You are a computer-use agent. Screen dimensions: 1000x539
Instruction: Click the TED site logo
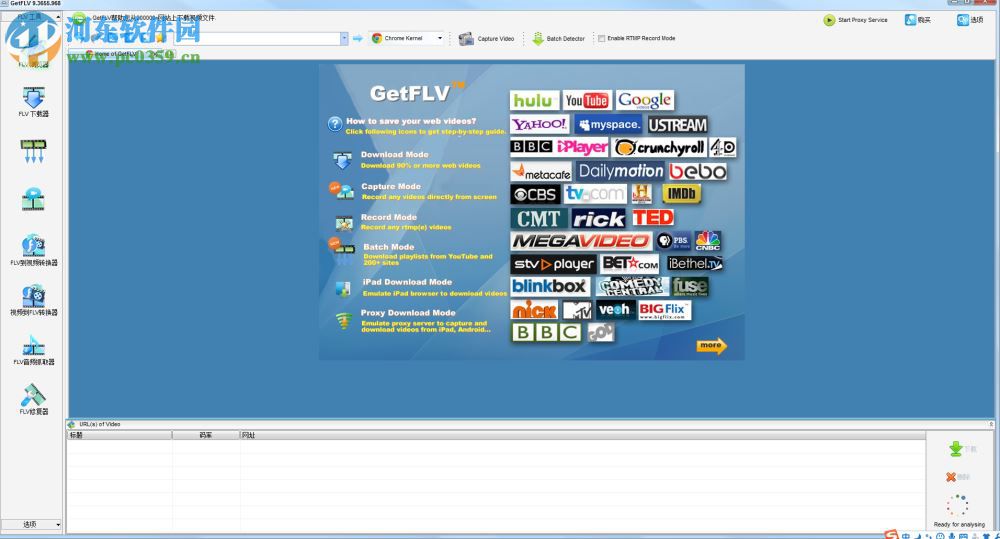(x=653, y=218)
